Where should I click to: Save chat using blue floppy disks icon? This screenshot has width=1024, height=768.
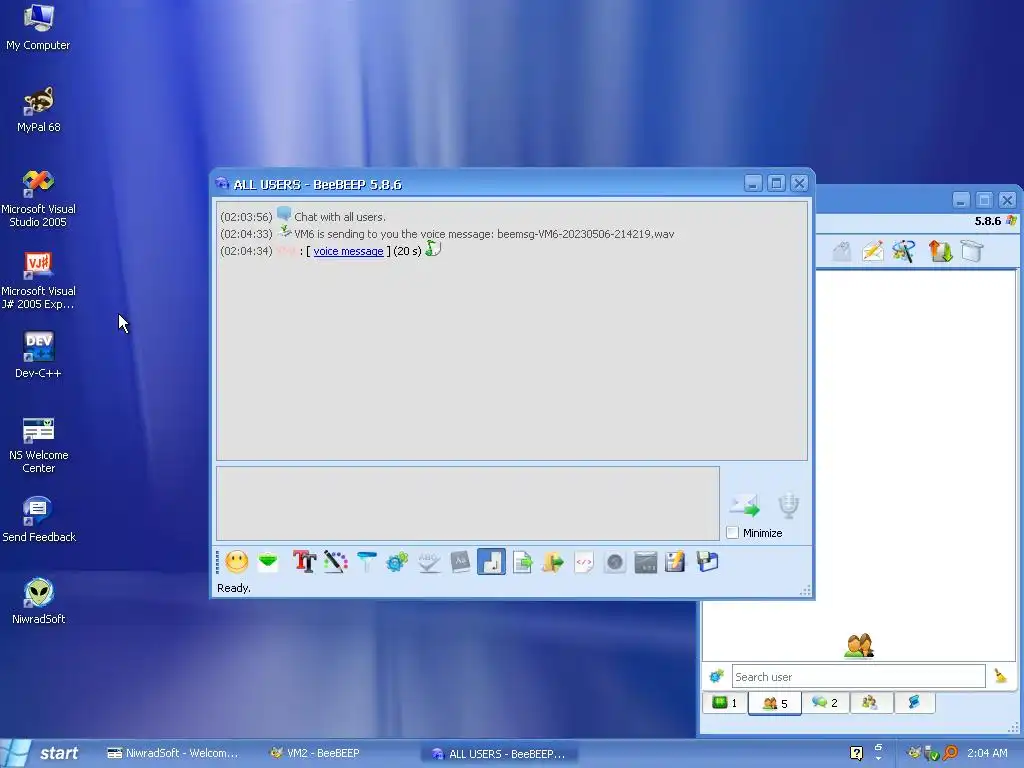point(707,562)
